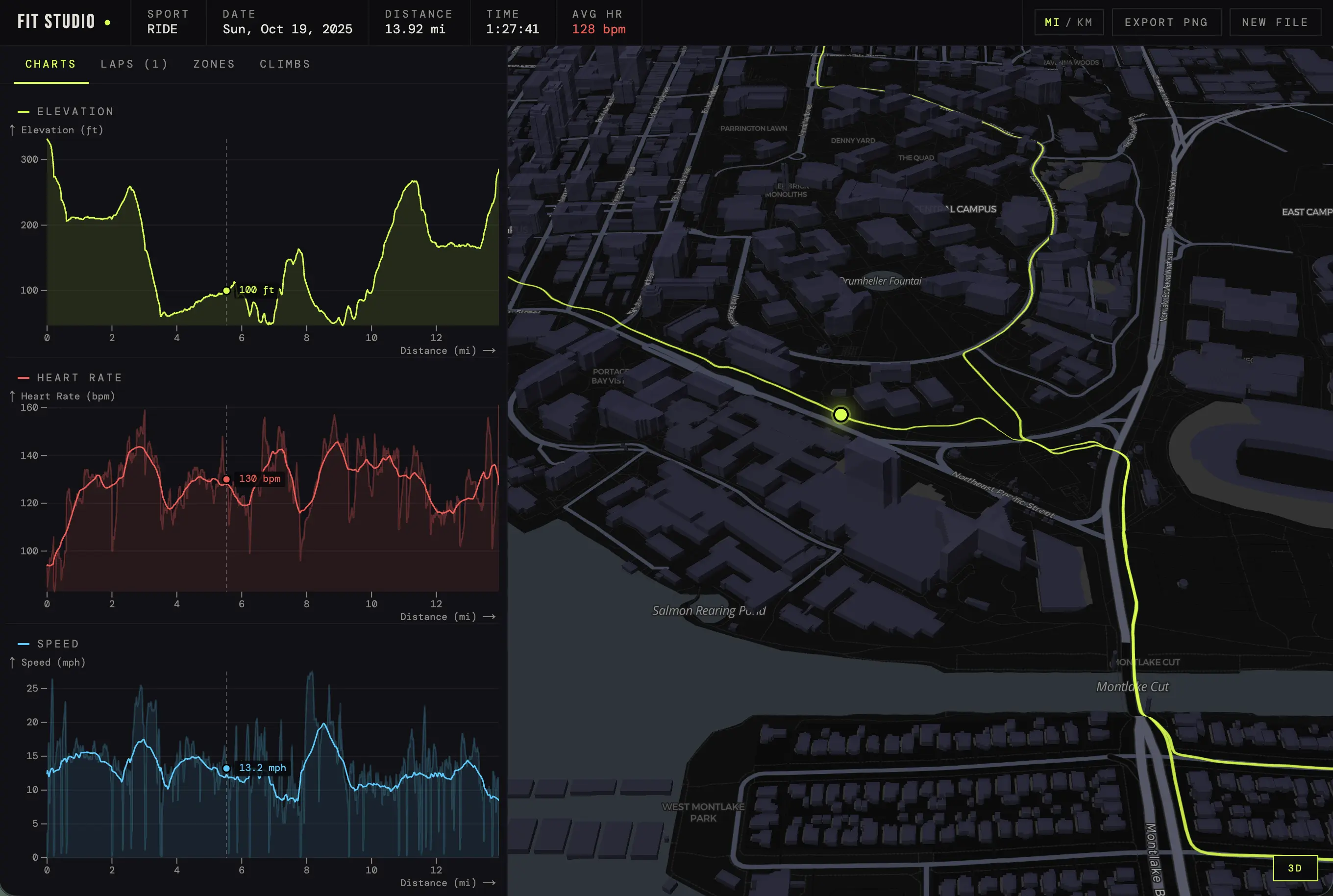Open the Climbs tab
The image size is (1333, 896).
(285, 64)
